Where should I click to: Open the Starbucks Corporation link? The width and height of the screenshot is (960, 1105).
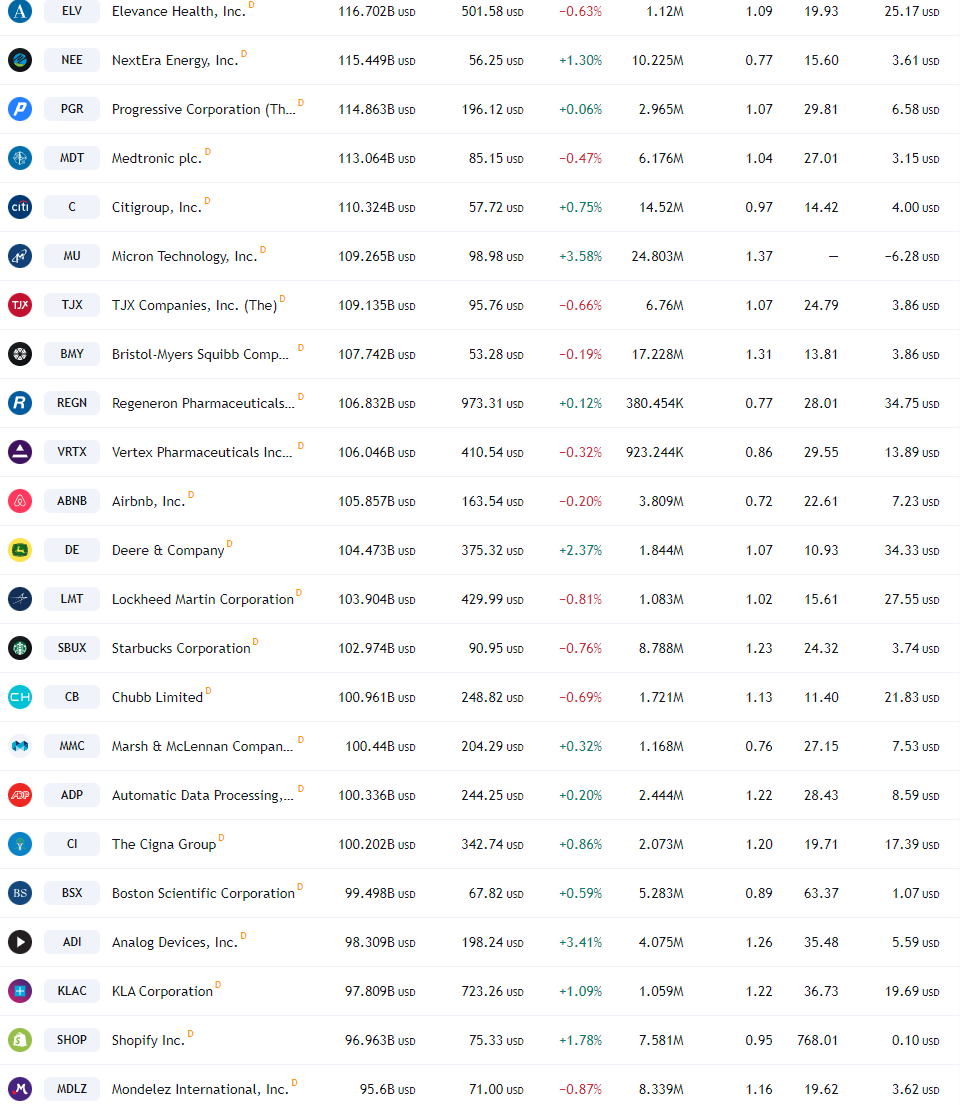[x=181, y=648]
